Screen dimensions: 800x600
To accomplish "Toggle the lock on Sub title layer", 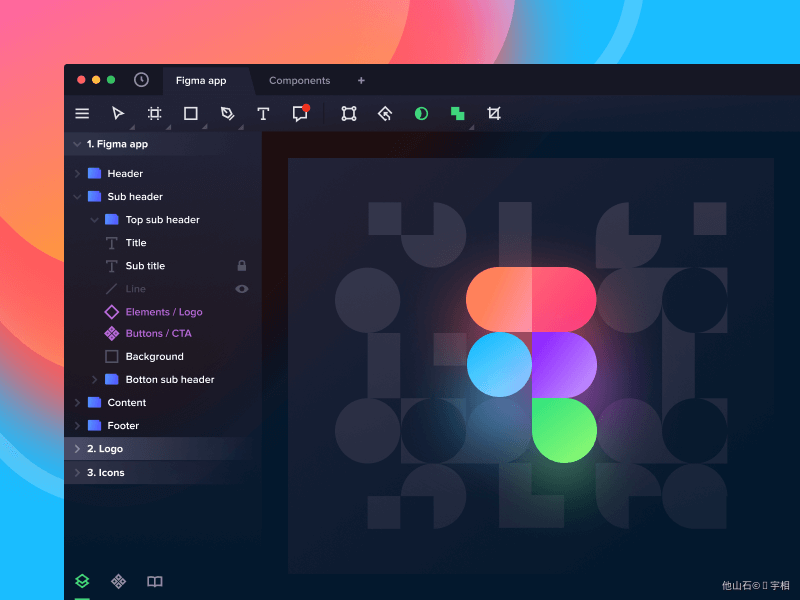I will pos(242,265).
